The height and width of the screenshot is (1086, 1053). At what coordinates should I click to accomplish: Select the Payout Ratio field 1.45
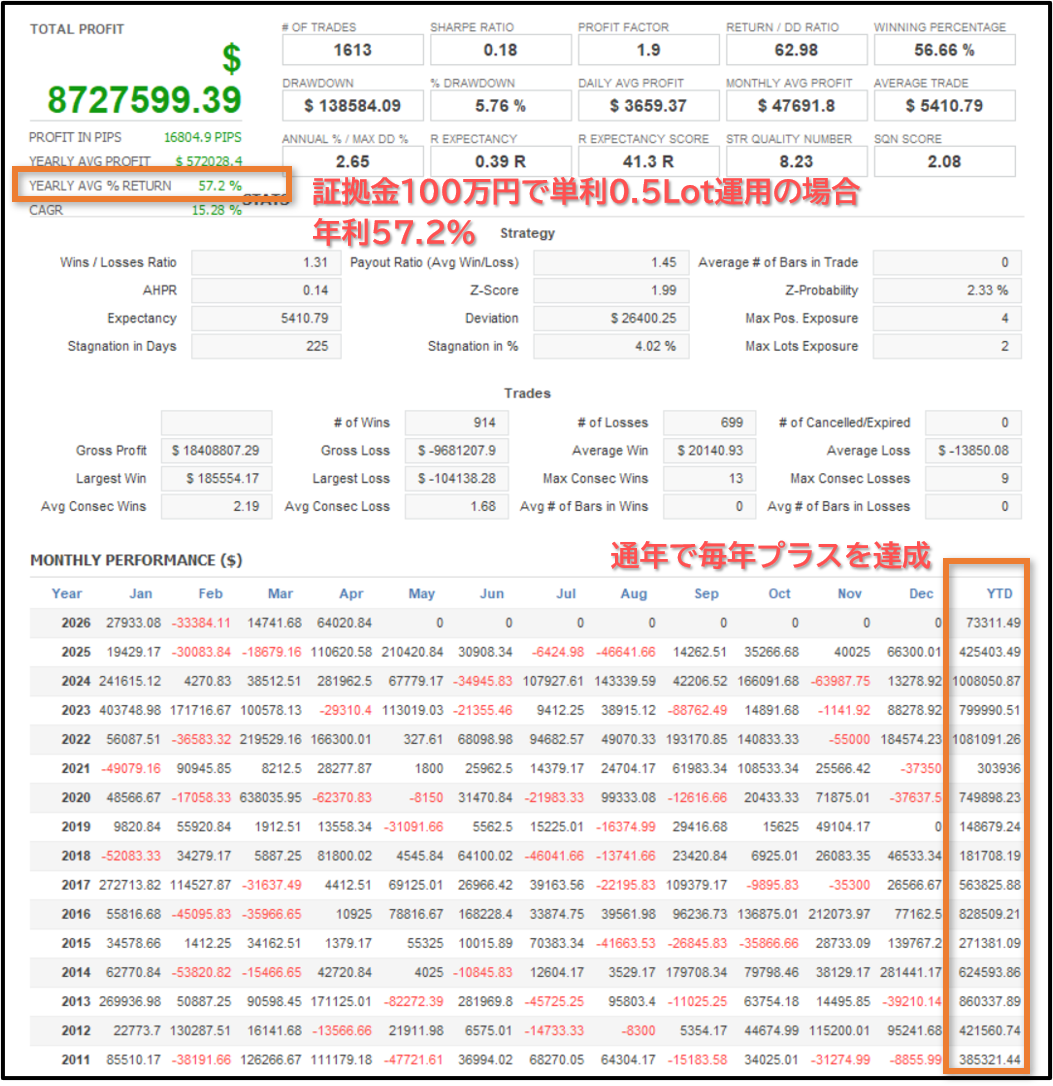click(x=611, y=262)
